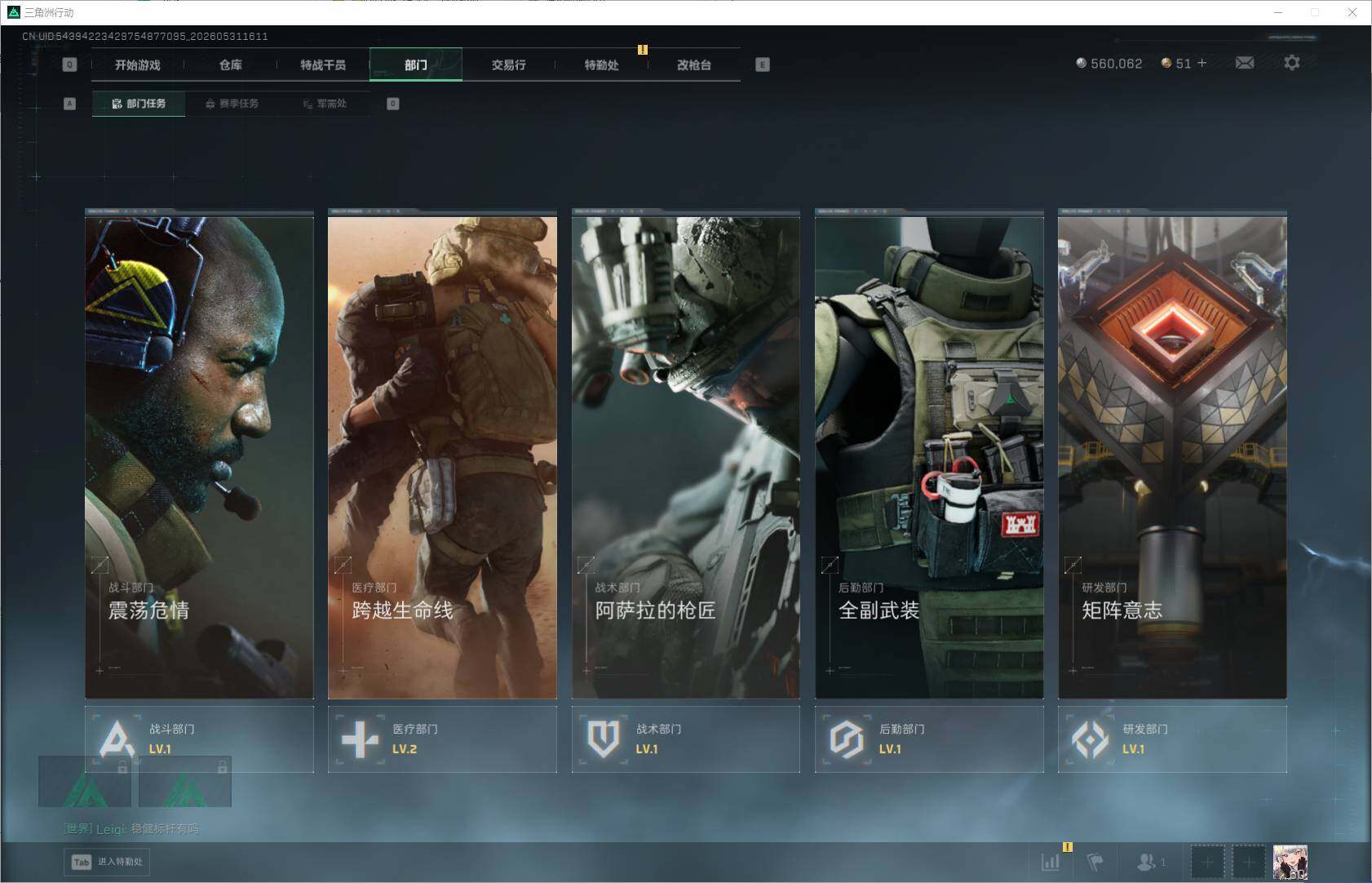Open the mail envelope icon
Screen dimensions: 1372x883
[x=1245, y=63]
